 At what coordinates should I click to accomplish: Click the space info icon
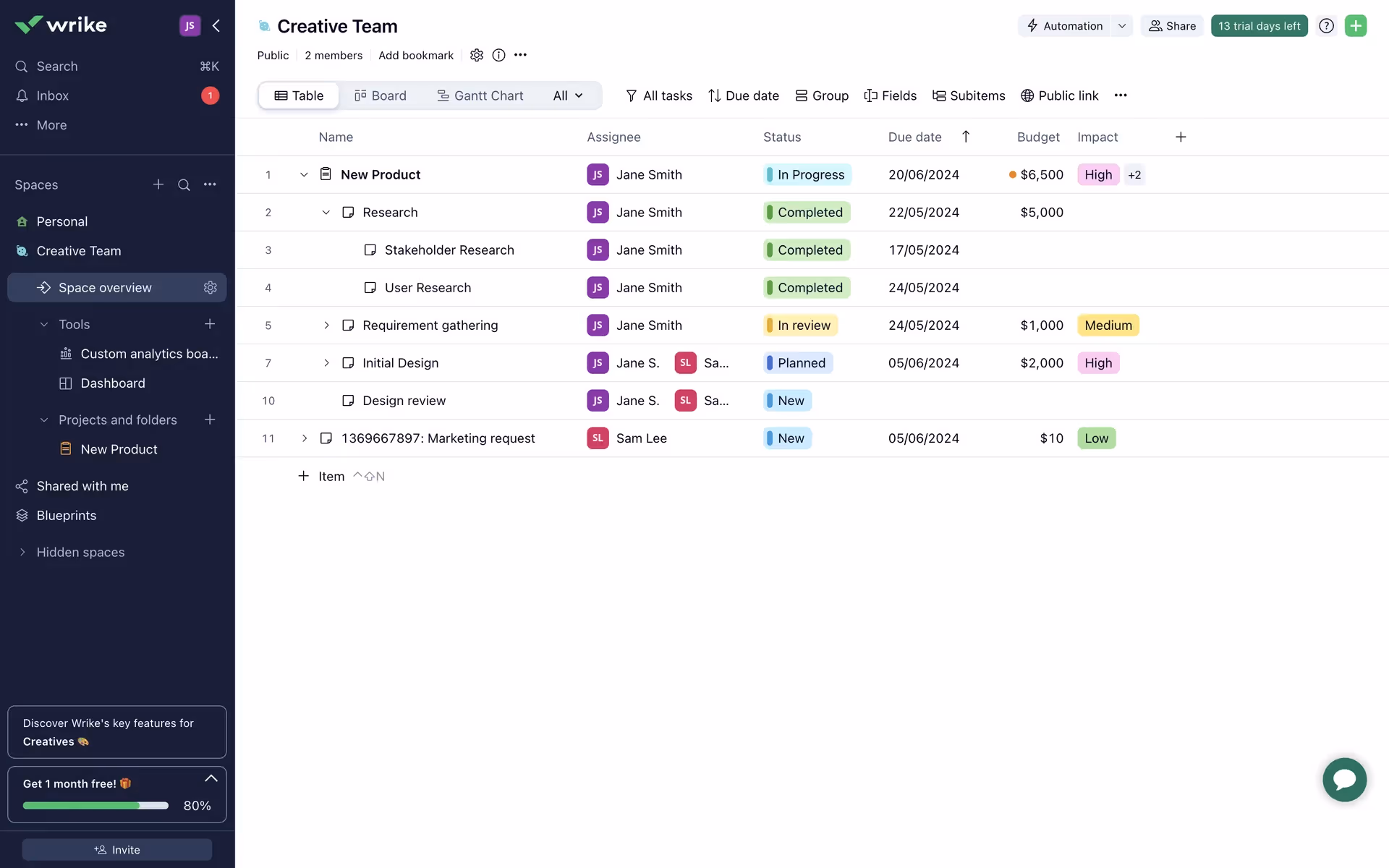498,55
